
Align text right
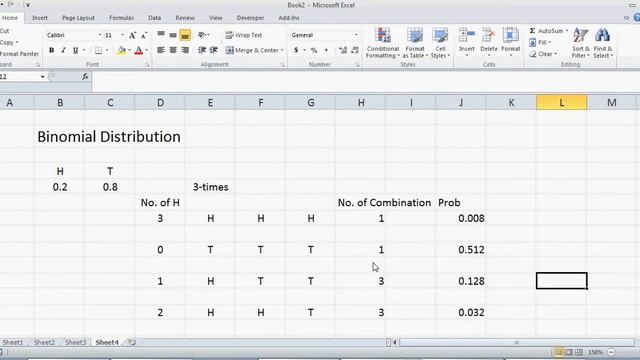(185, 50)
